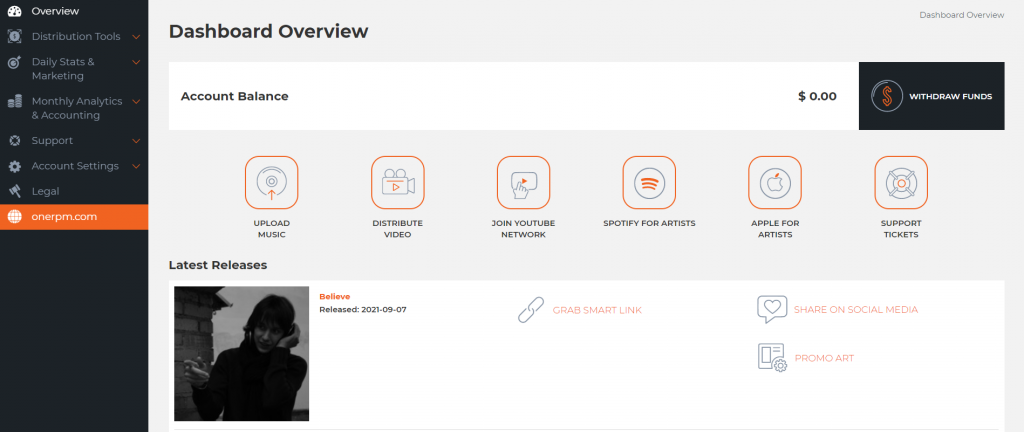This screenshot has height=432, width=1024.
Task: Open Support Tickets lifebuoy icon
Action: click(x=901, y=182)
